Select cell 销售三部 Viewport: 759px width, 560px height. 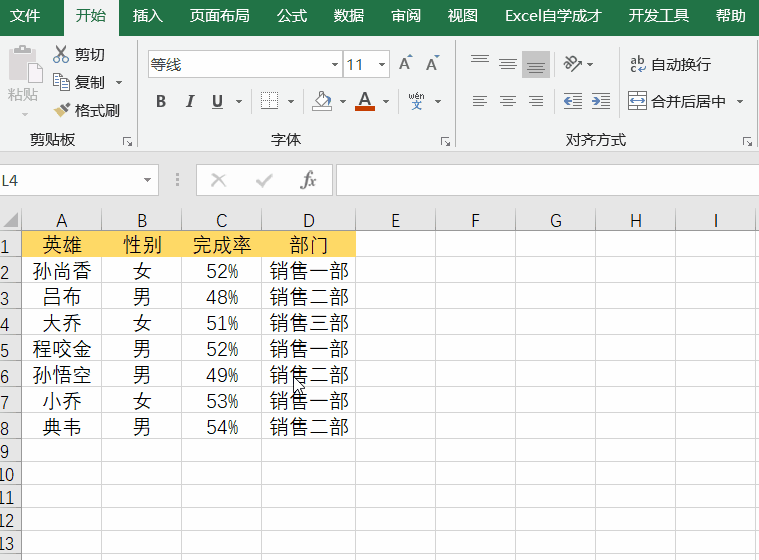[x=309, y=323]
